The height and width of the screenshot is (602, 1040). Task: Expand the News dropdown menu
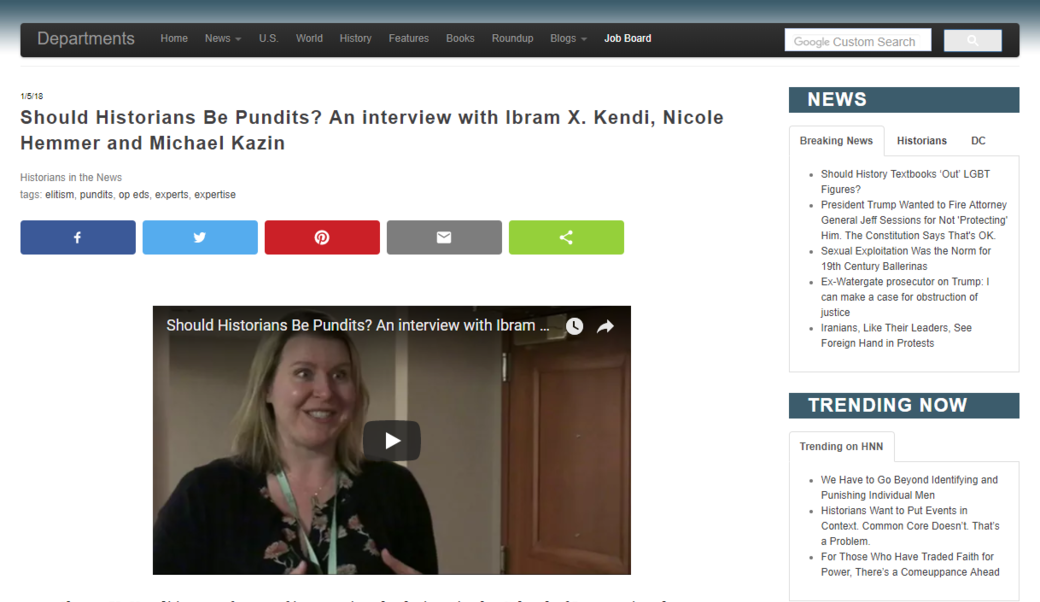point(222,39)
